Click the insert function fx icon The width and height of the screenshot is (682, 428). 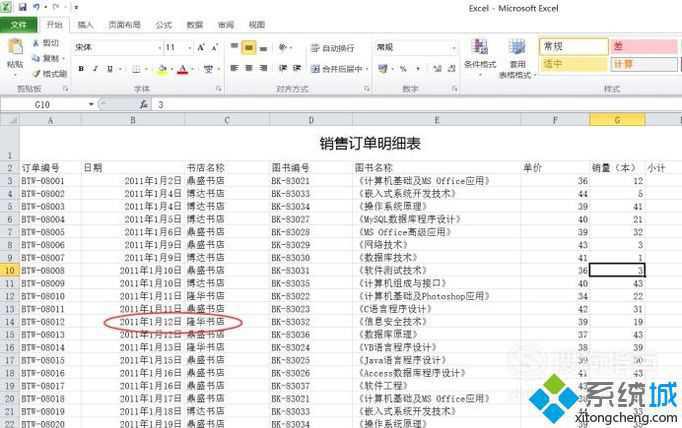(145, 104)
